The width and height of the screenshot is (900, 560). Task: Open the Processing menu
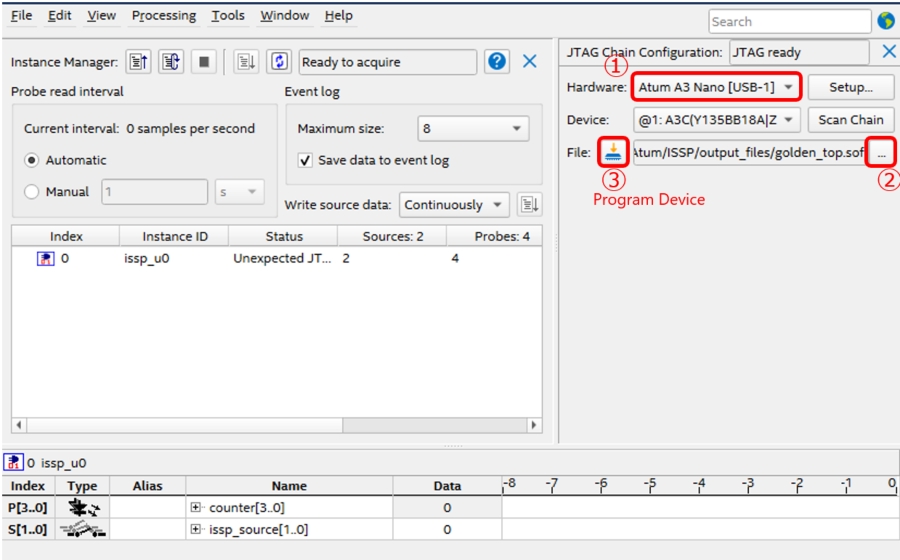[164, 16]
